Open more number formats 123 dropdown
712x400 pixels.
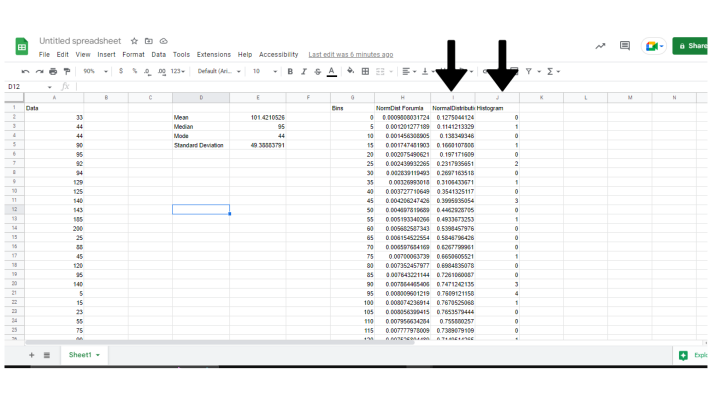(178, 71)
